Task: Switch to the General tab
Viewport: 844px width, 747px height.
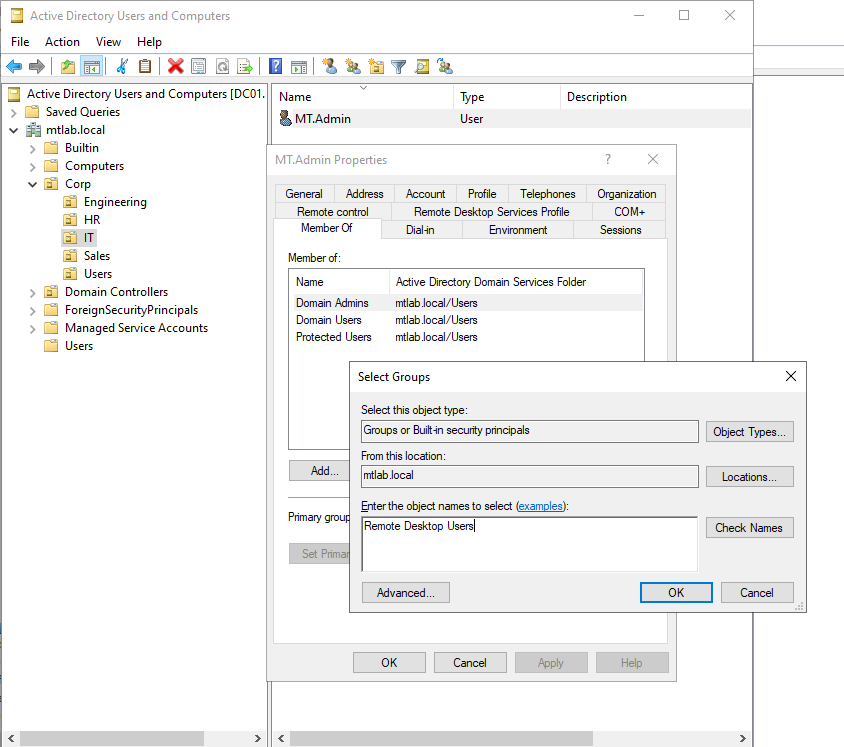Action: tap(304, 194)
